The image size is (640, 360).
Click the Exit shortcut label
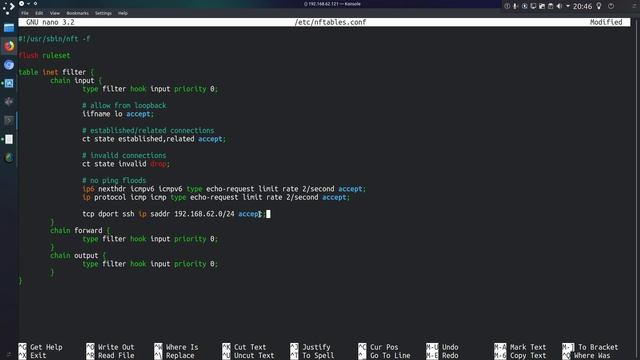click(x=38, y=356)
